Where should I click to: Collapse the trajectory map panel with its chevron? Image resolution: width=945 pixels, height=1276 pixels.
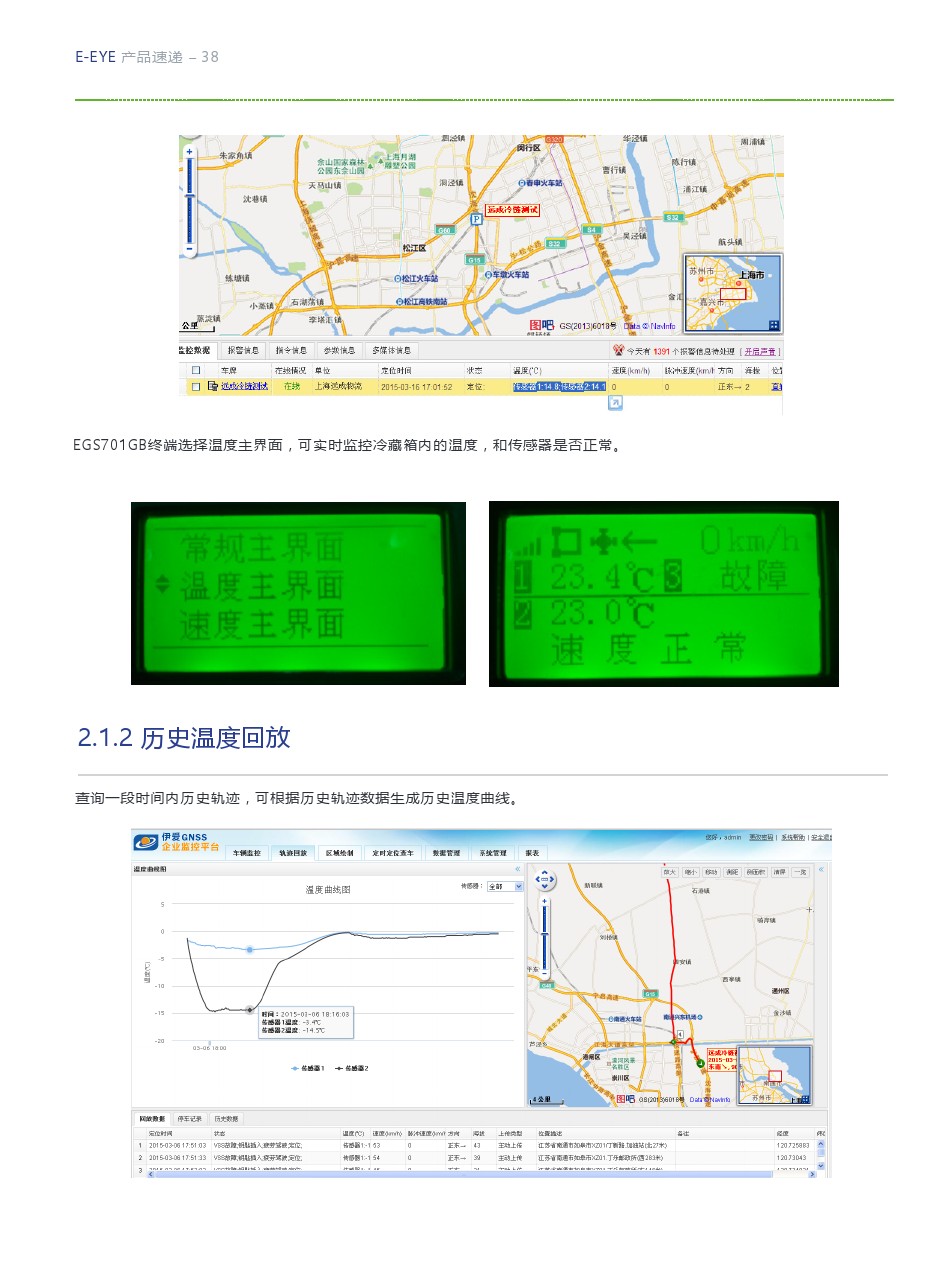pos(821,869)
